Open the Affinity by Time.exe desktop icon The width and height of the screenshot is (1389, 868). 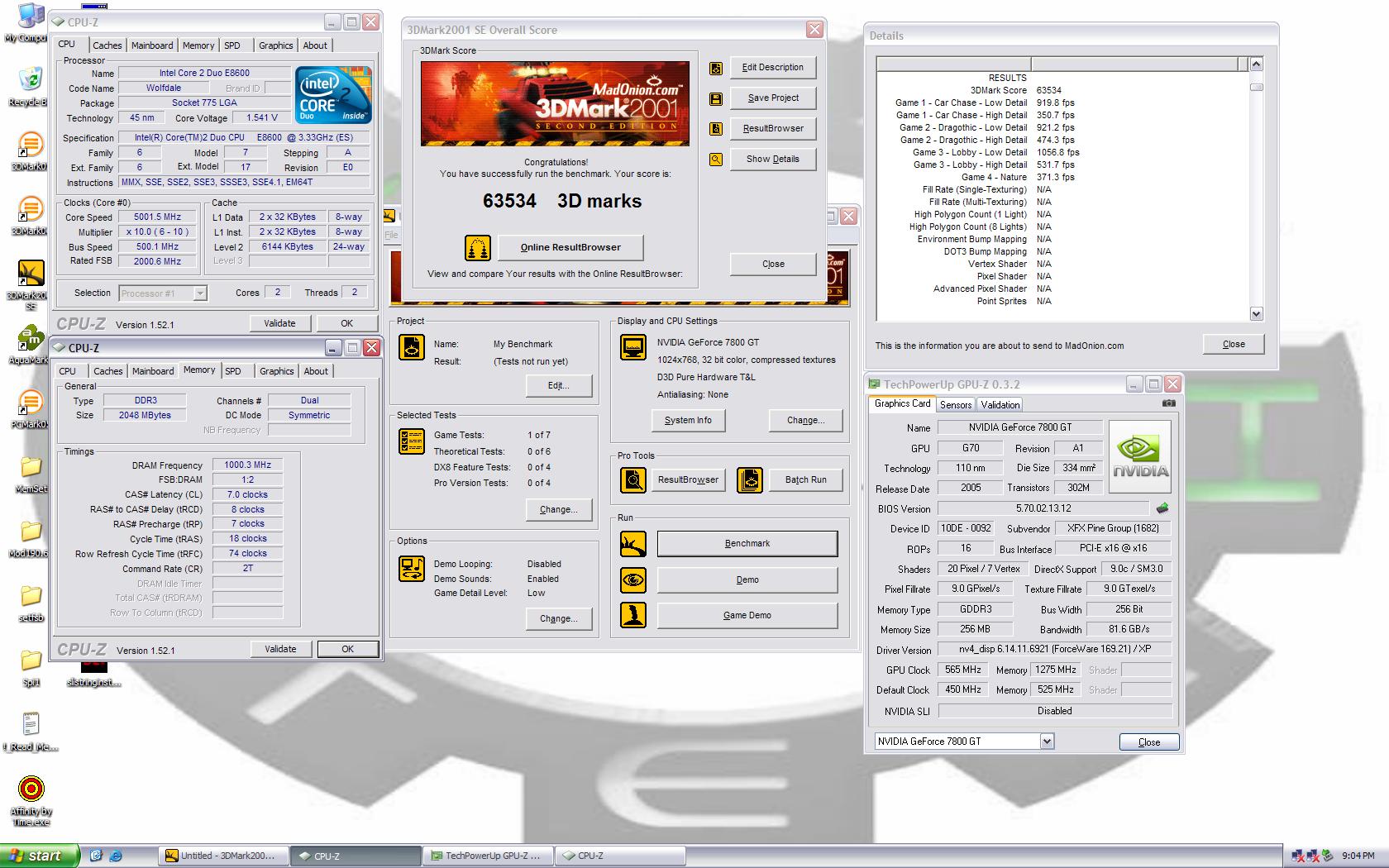pyautogui.click(x=31, y=800)
